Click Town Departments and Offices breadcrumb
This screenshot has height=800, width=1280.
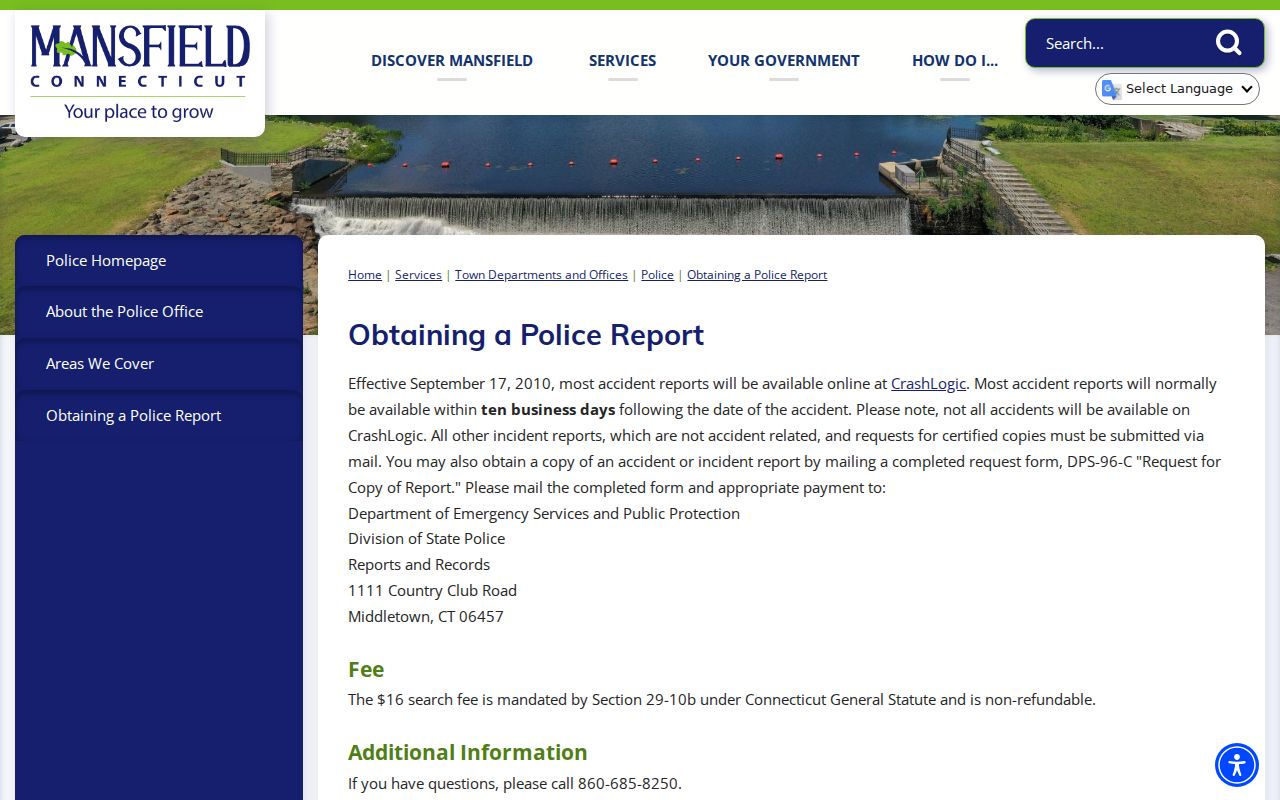point(541,275)
